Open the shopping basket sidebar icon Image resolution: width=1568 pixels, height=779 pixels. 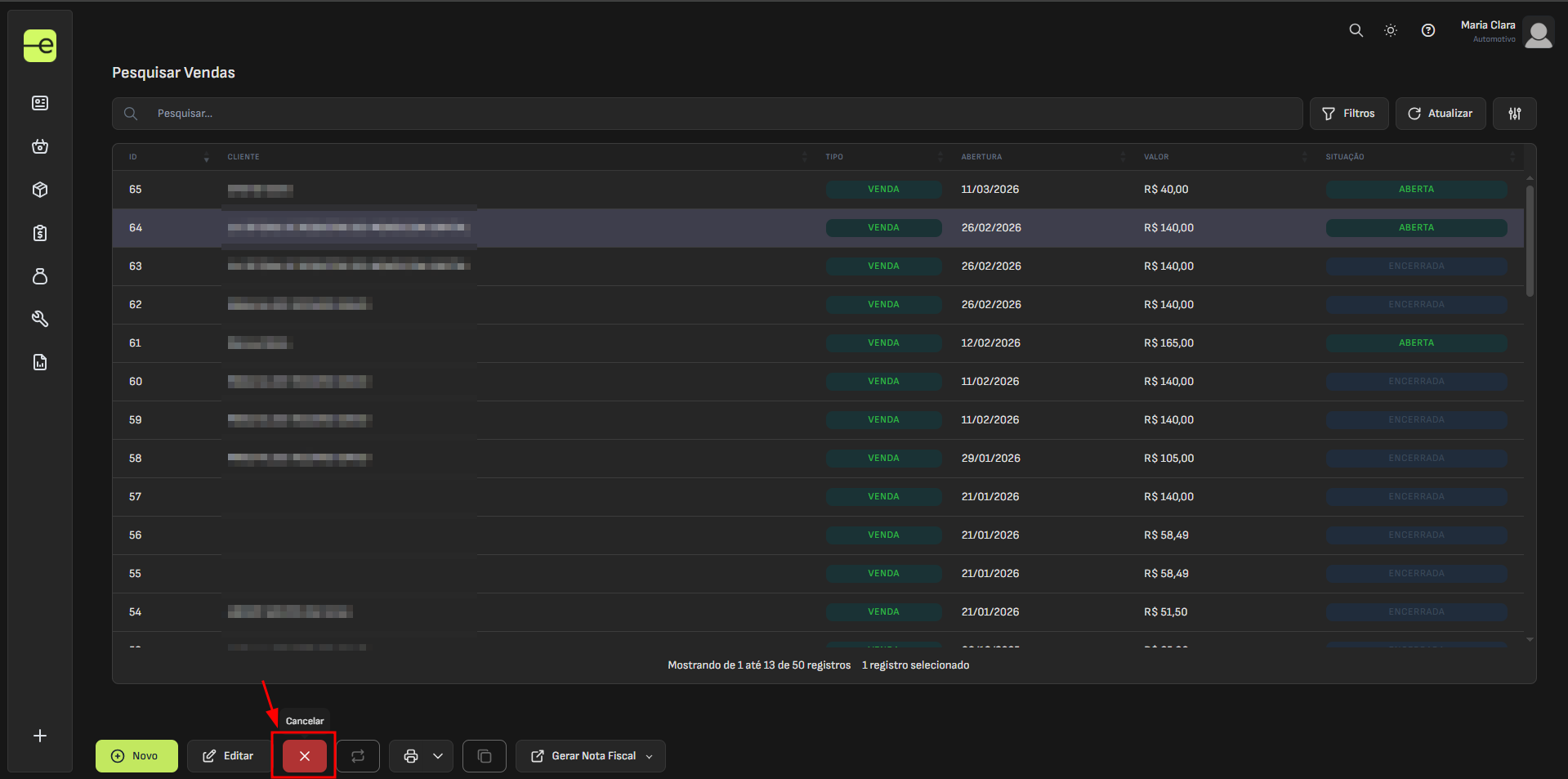tap(40, 146)
